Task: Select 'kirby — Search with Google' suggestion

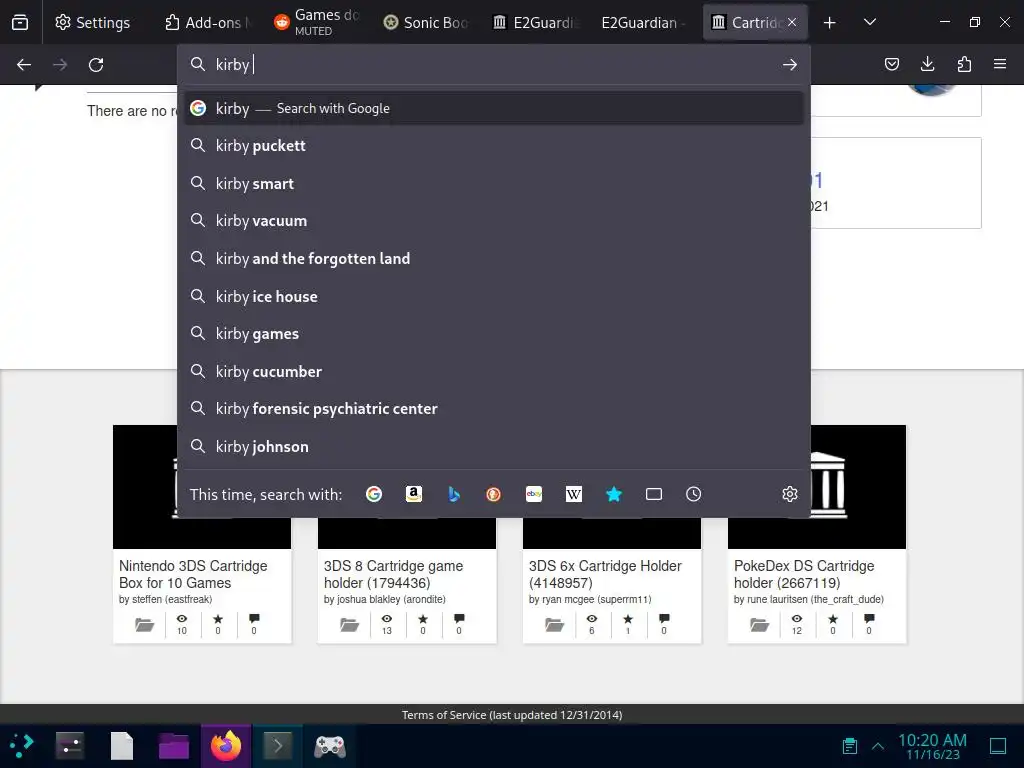Action: click(x=494, y=108)
